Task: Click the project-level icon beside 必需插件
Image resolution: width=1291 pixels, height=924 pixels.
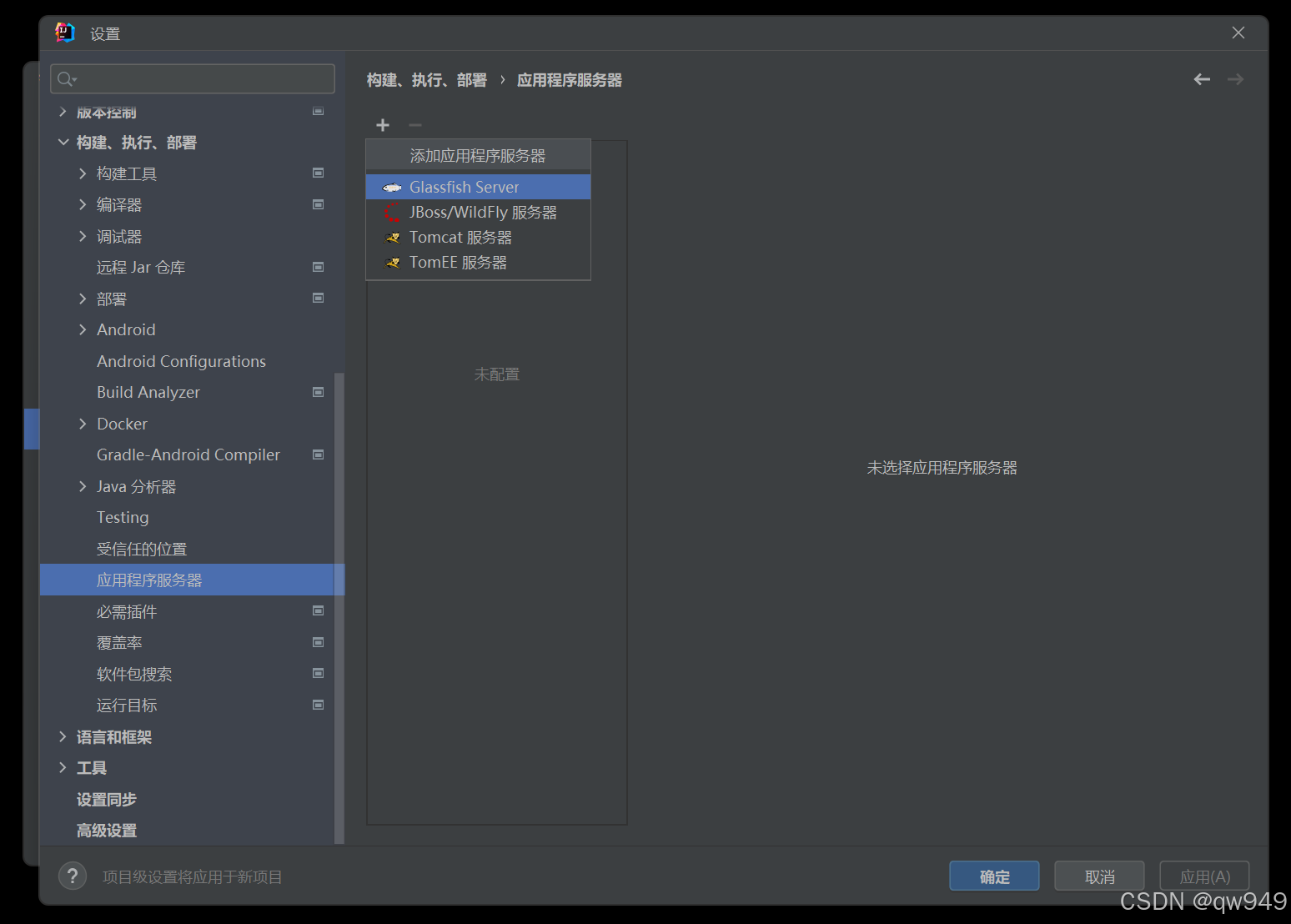Action: pyautogui.click(x=318, y=610)
